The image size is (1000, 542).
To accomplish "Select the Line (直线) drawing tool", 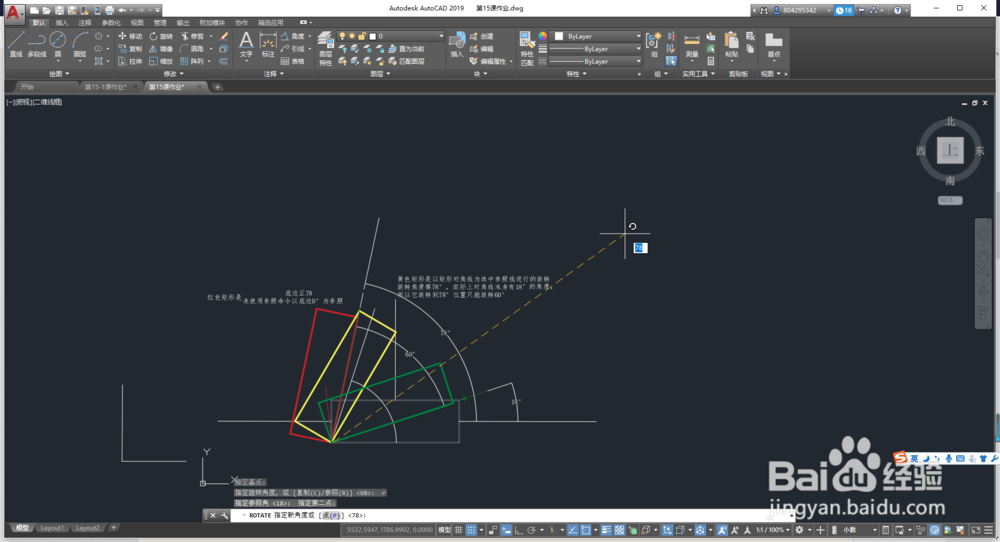I will pyautogui.click(x=16, y=44).
